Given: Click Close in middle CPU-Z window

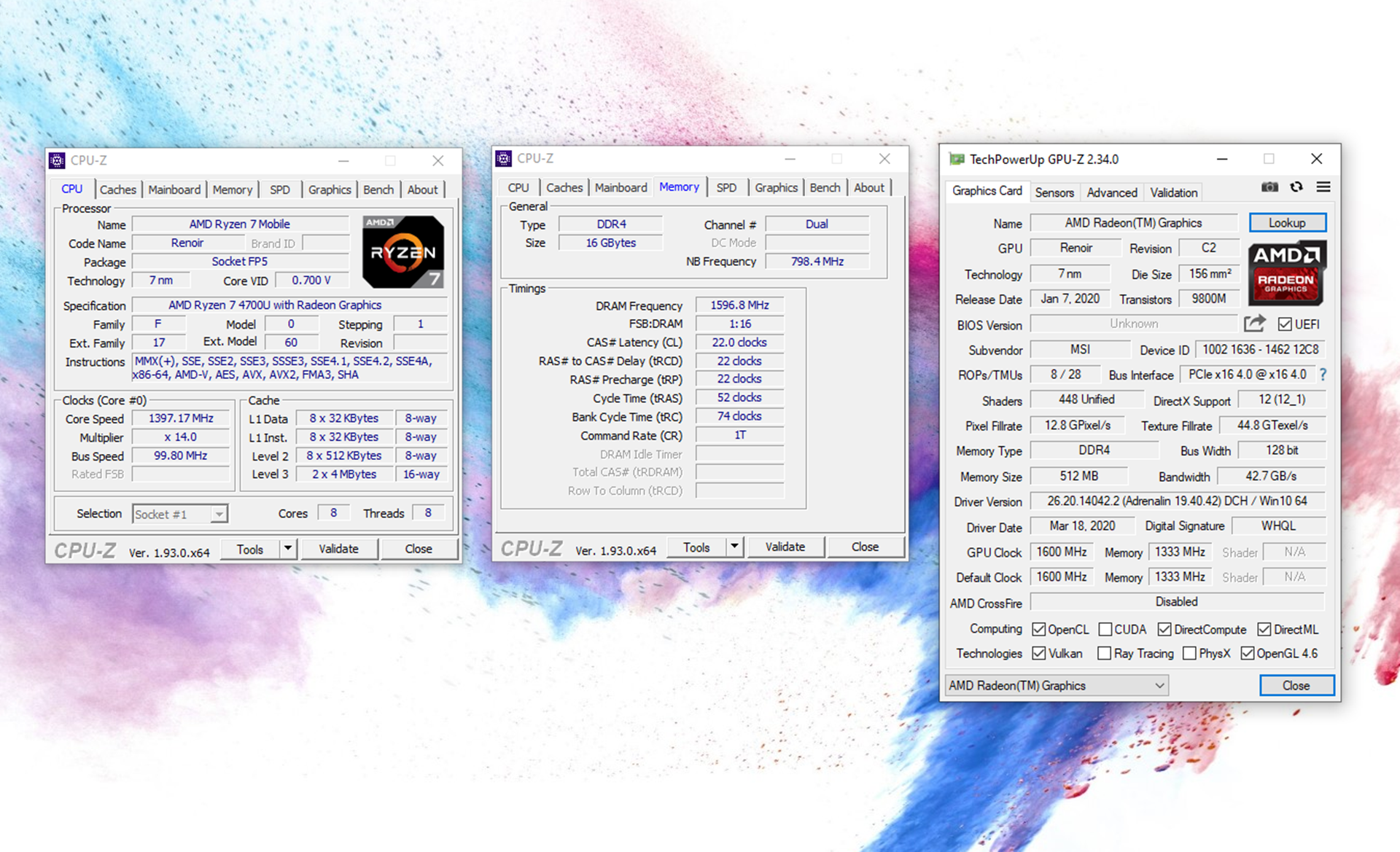Looking at the screenshot, I should tap(866, 547).
